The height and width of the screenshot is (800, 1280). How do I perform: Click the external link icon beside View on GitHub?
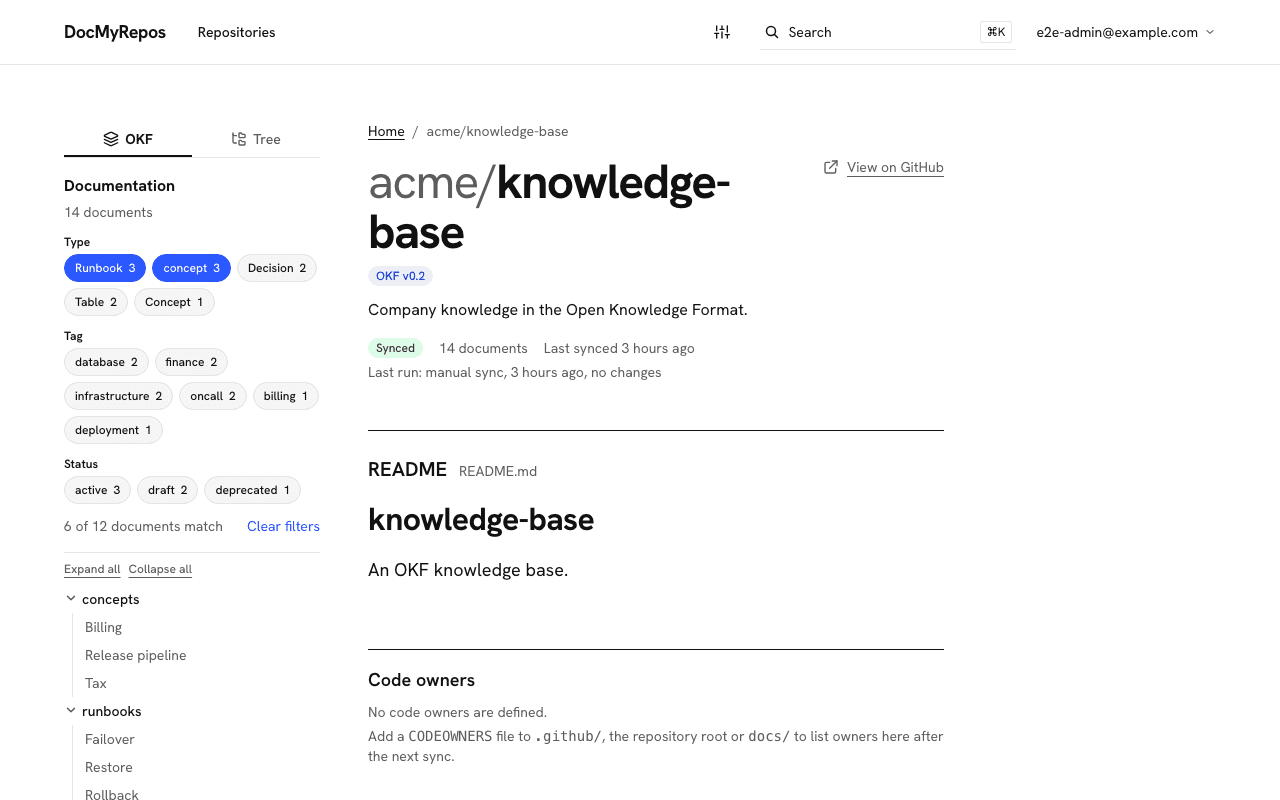tap(831, 167)
